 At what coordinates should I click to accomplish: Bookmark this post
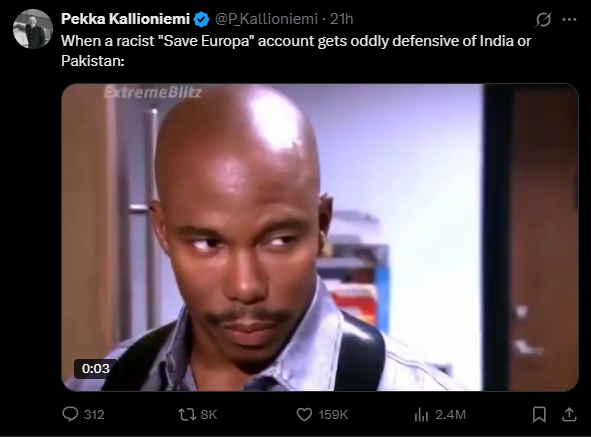pos(539,414)
